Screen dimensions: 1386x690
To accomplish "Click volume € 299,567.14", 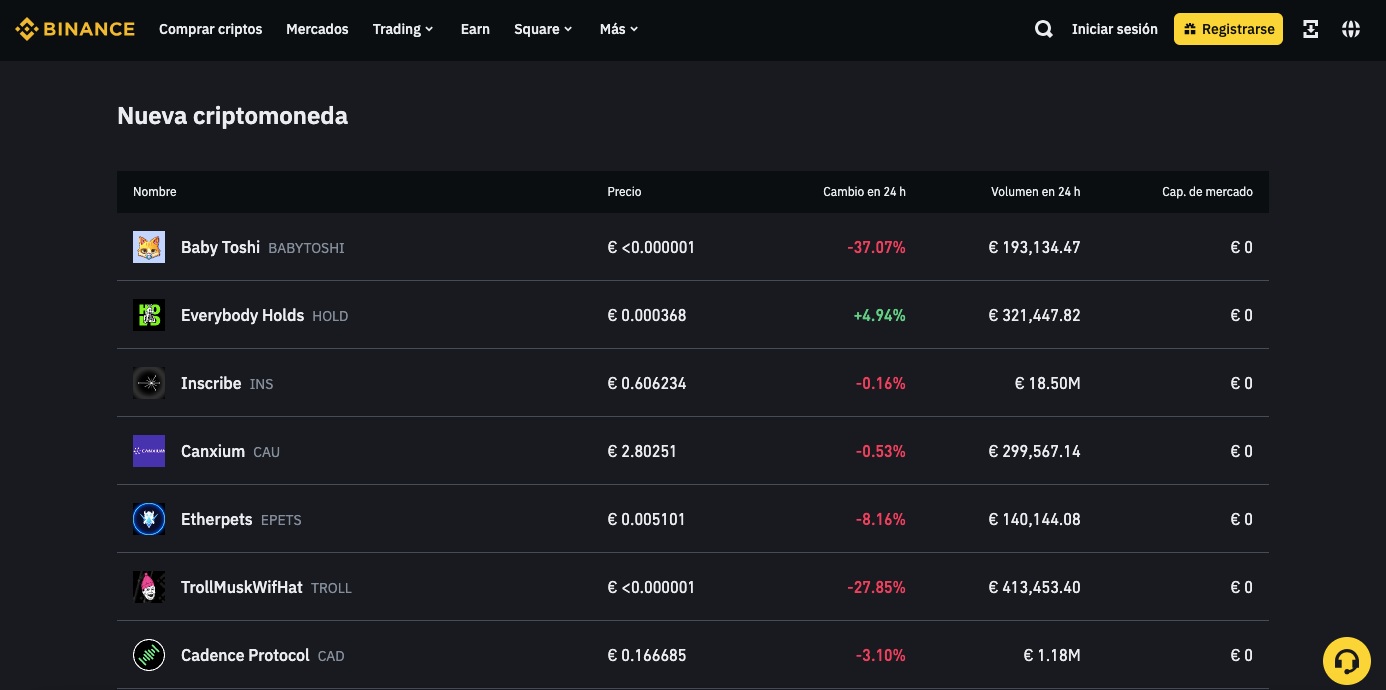I will [x=1034, y=451].
